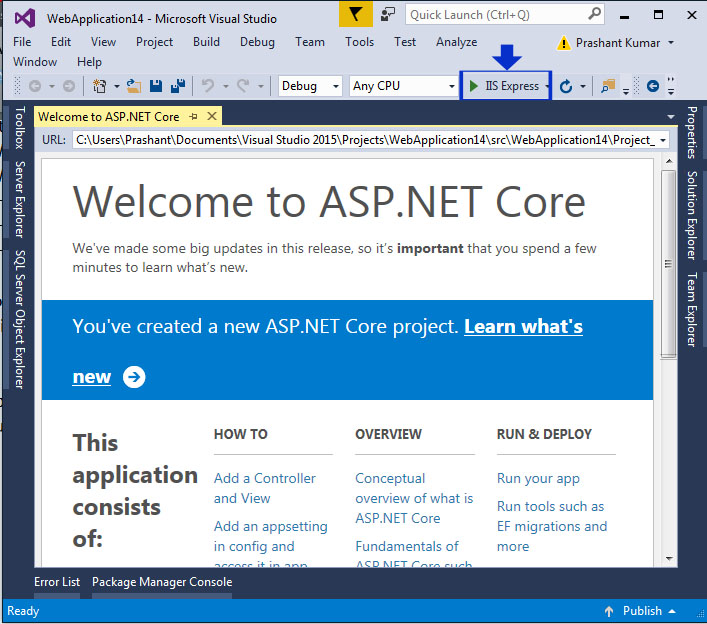
Task: Open the File menu
Action: (x=22, y=42)
